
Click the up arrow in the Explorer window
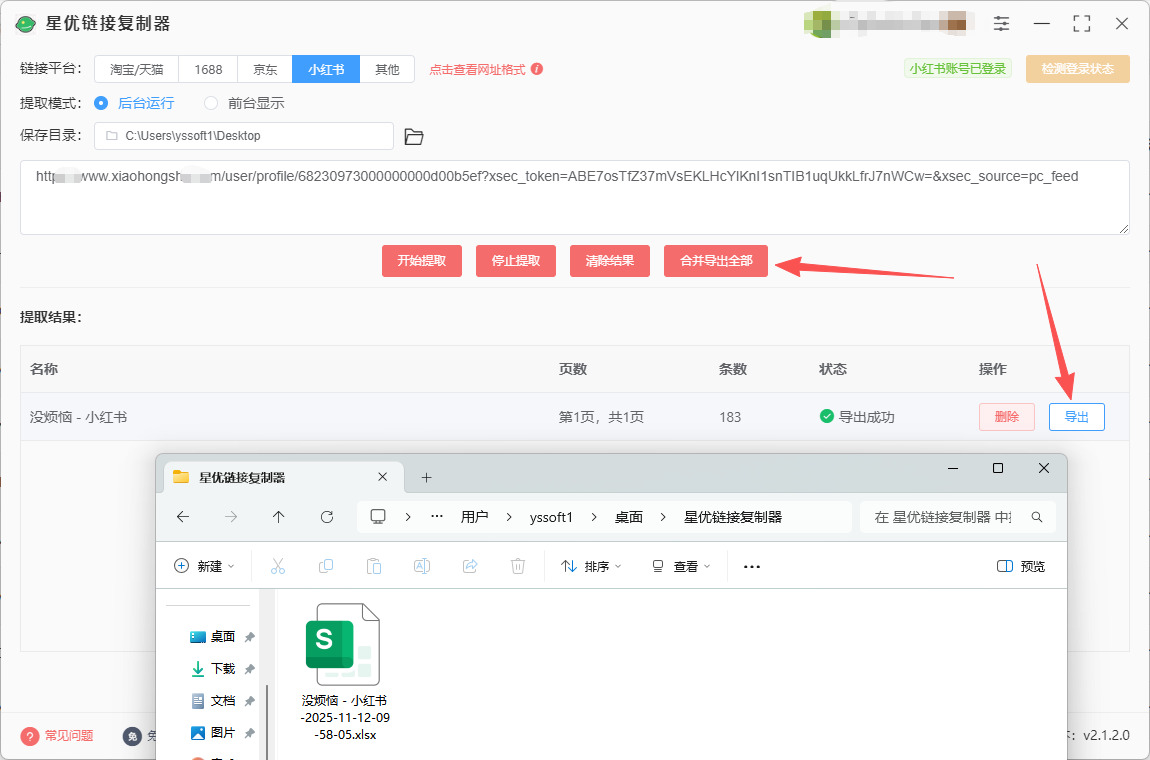(279, 517)
